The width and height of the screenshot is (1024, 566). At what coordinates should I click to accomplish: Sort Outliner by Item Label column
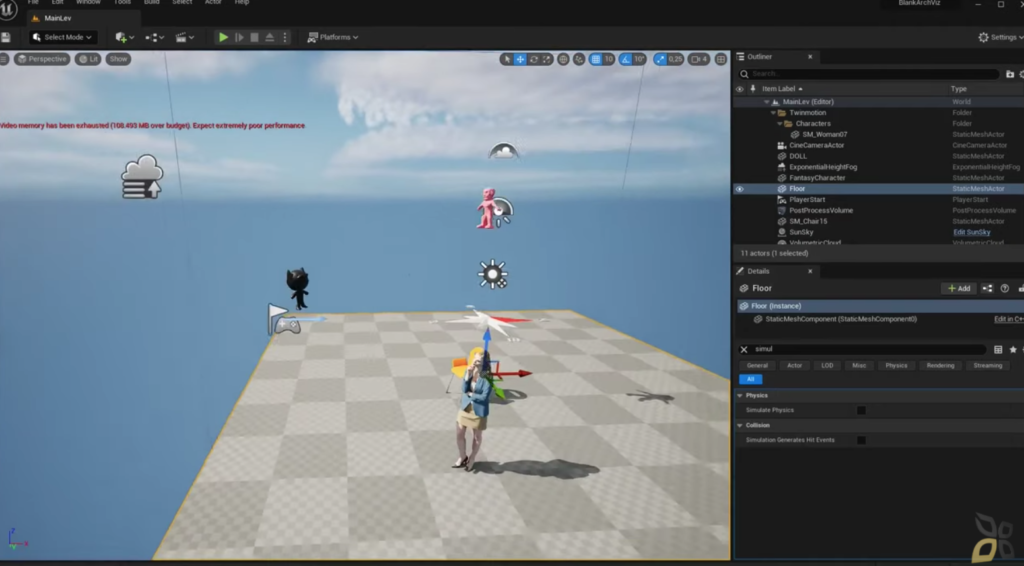pyautogui.click(x=782, y=89)
